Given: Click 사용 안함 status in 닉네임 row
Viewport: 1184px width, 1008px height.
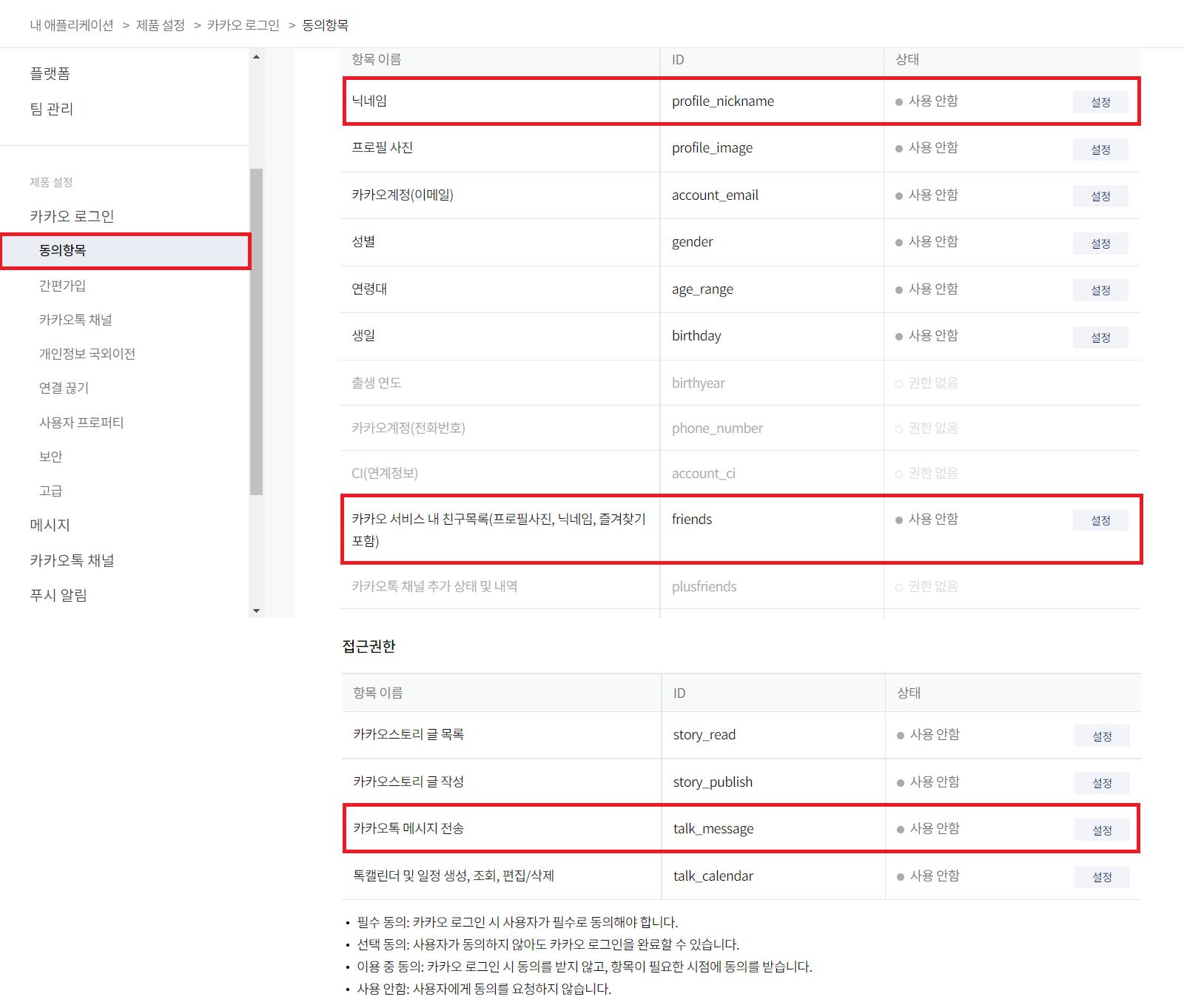Looking at the screenshot, I should [926, 101].
